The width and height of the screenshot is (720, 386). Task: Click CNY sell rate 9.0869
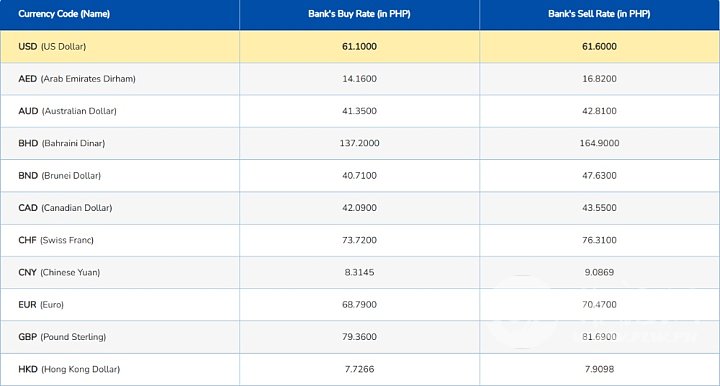[599, 272]
